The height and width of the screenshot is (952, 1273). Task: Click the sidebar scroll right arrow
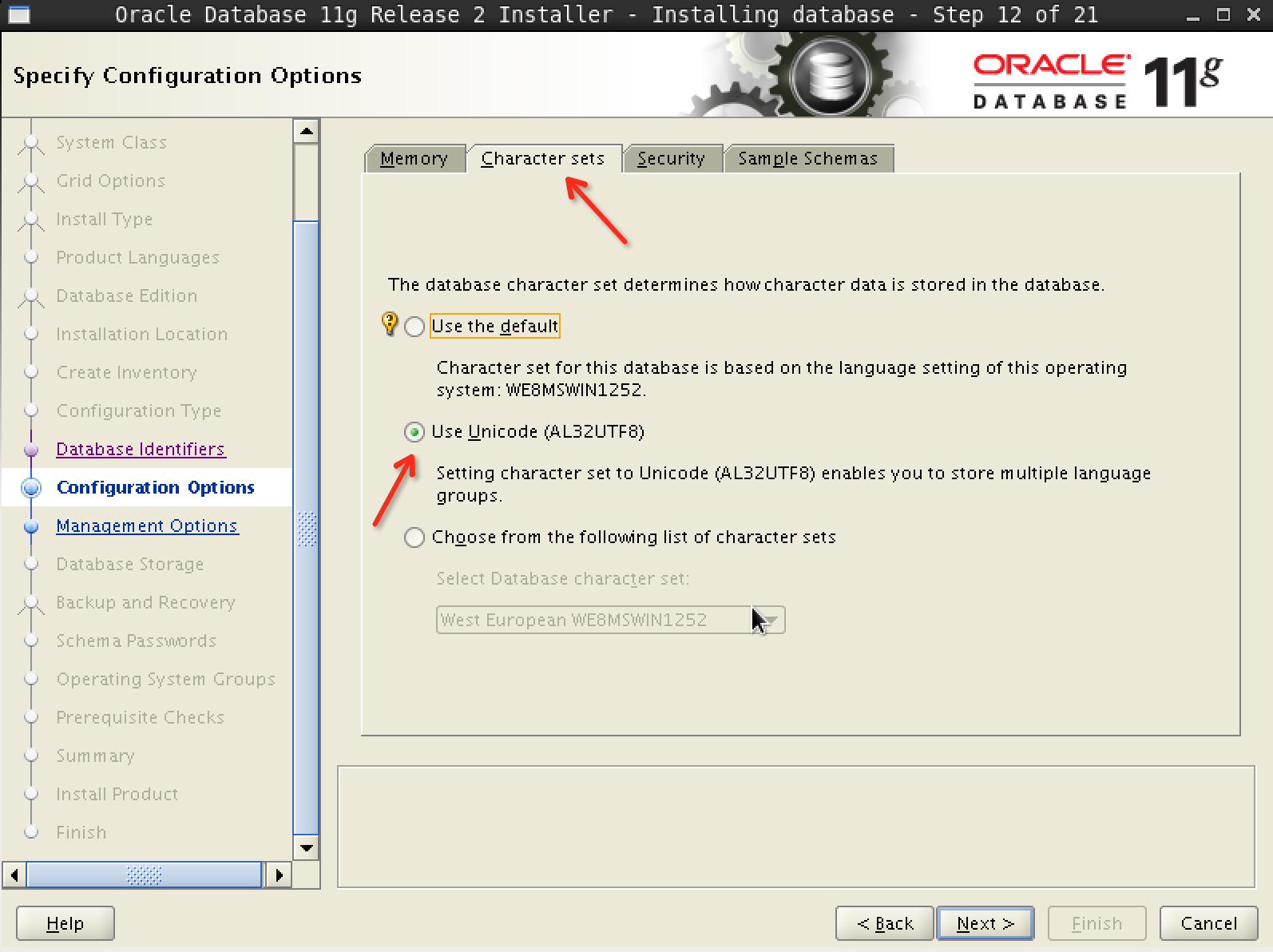(x=278, y=875)
